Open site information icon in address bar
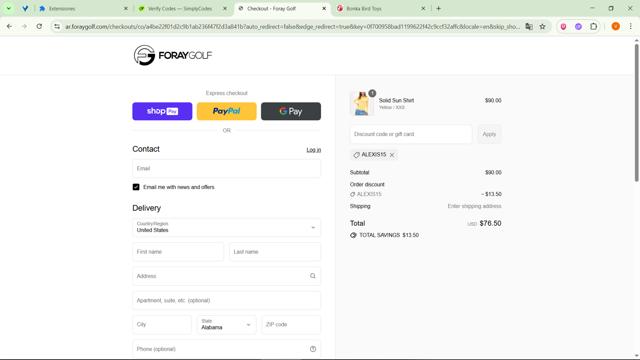Screen dimensions: 640x360 57,27
